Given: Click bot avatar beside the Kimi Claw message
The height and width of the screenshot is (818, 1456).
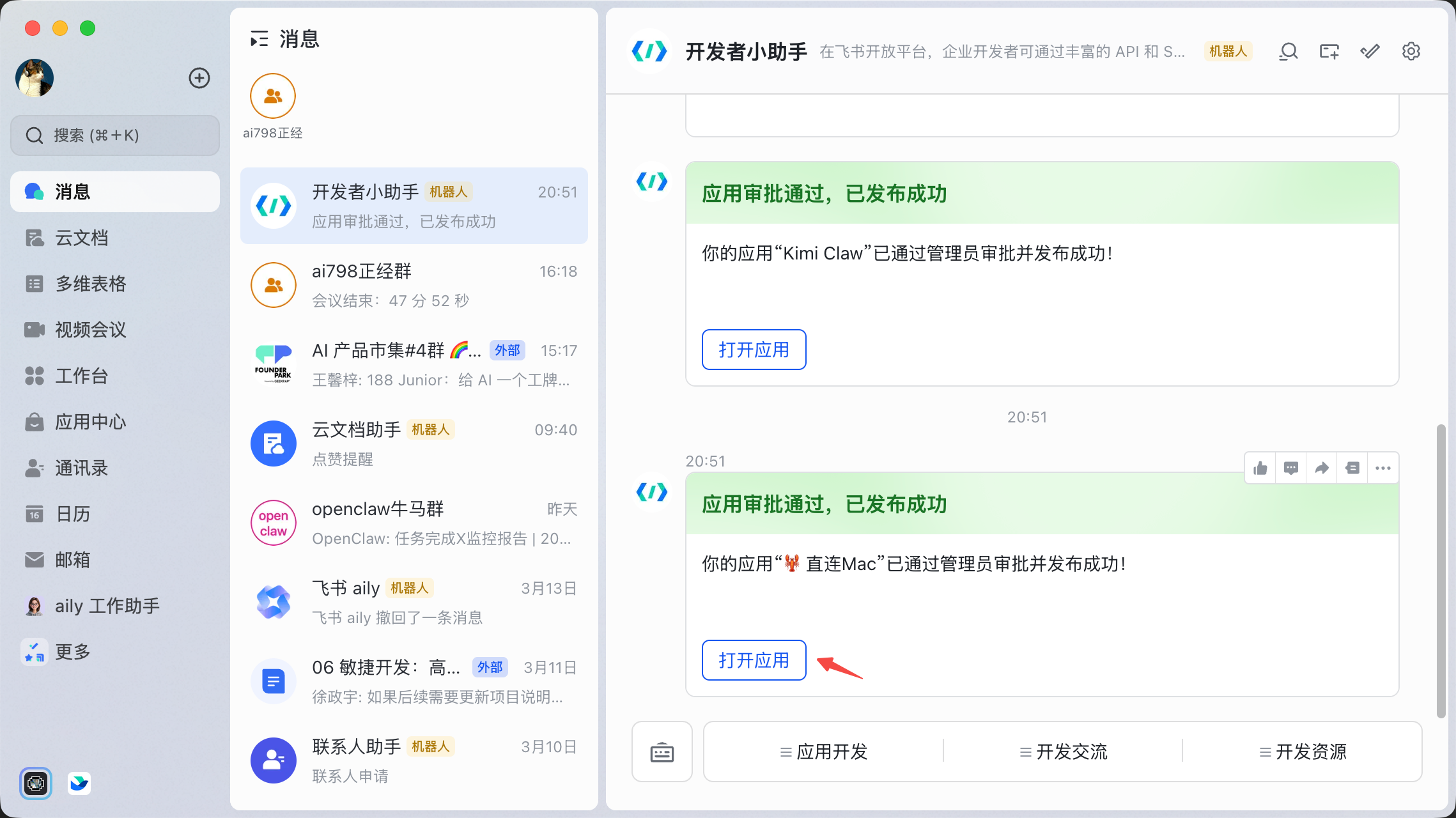Looking at the screenshot, I should pyautogui.click(x=652, y=182).
